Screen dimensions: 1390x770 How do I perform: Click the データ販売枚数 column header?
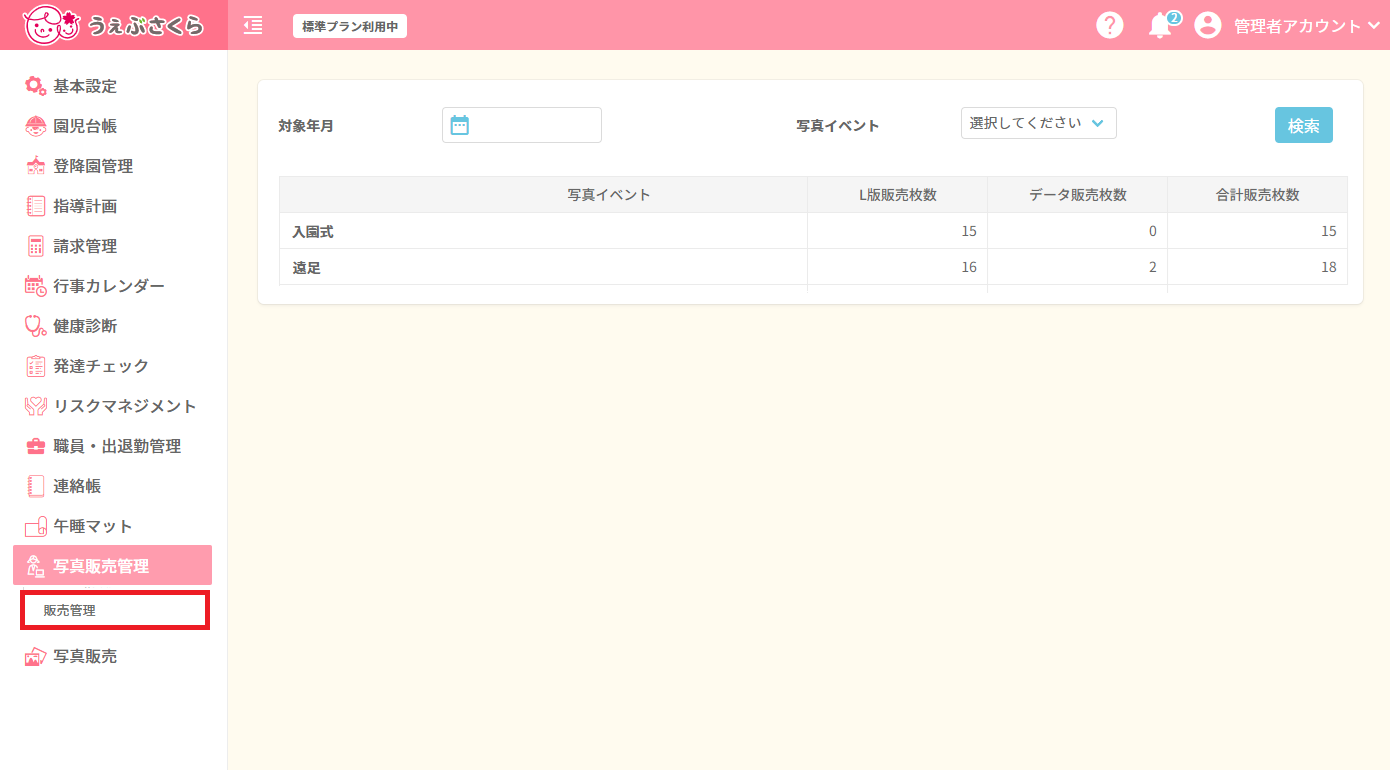click(1078, 195)
